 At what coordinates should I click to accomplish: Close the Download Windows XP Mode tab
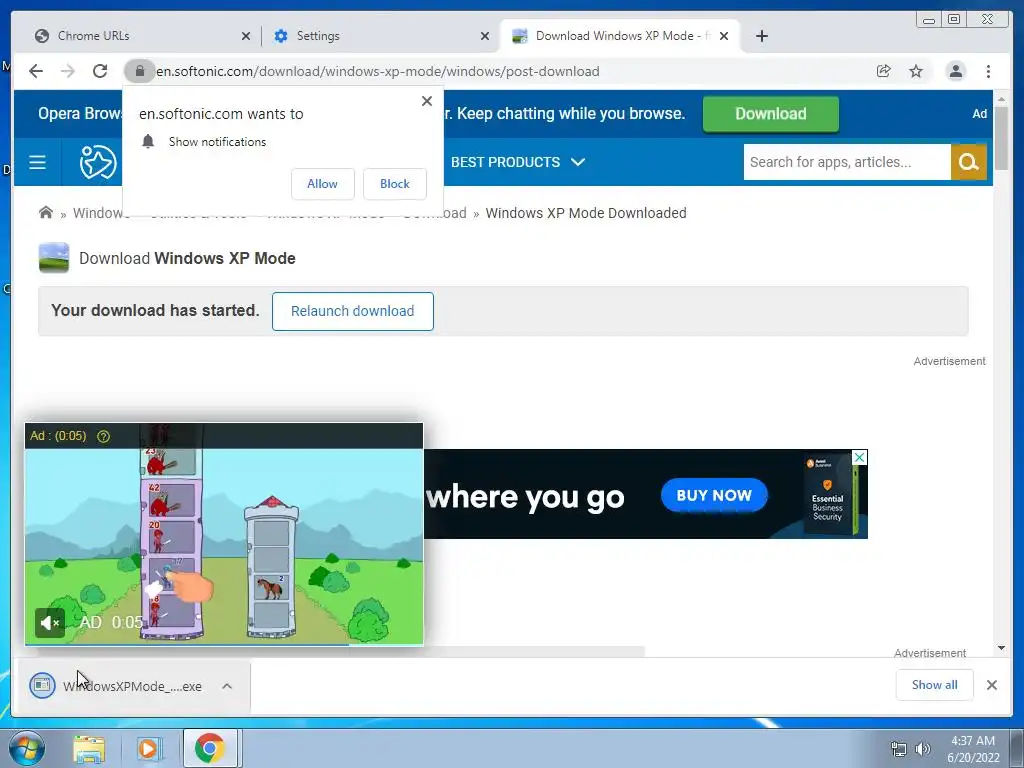(x=724, y=36)
